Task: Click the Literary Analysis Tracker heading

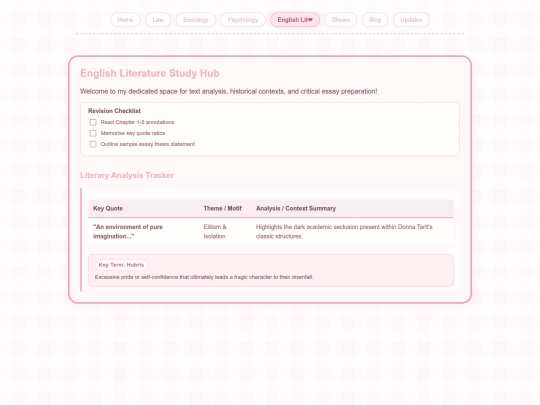Action: tap(127, 175)
